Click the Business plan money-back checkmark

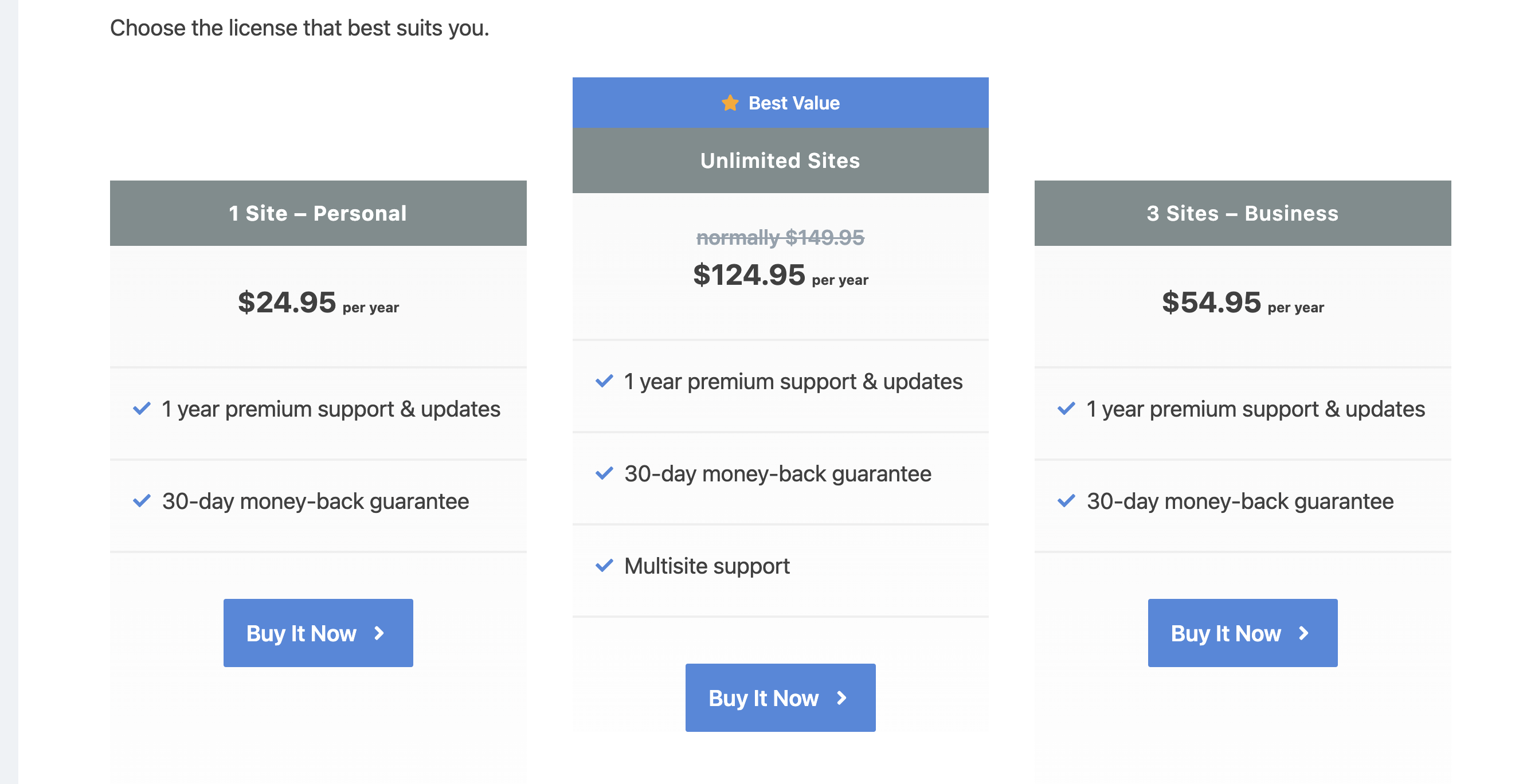click(x=1067, y=500)
